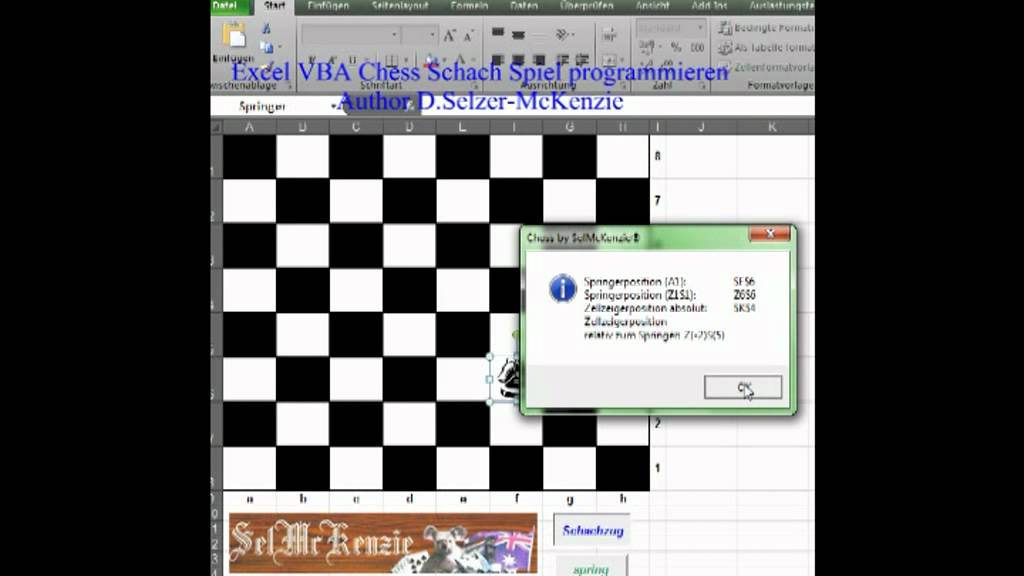This screenshot has width=1024, height=576.
Task: Open Als Tabelle formatieren
Action: click(765, 48)
